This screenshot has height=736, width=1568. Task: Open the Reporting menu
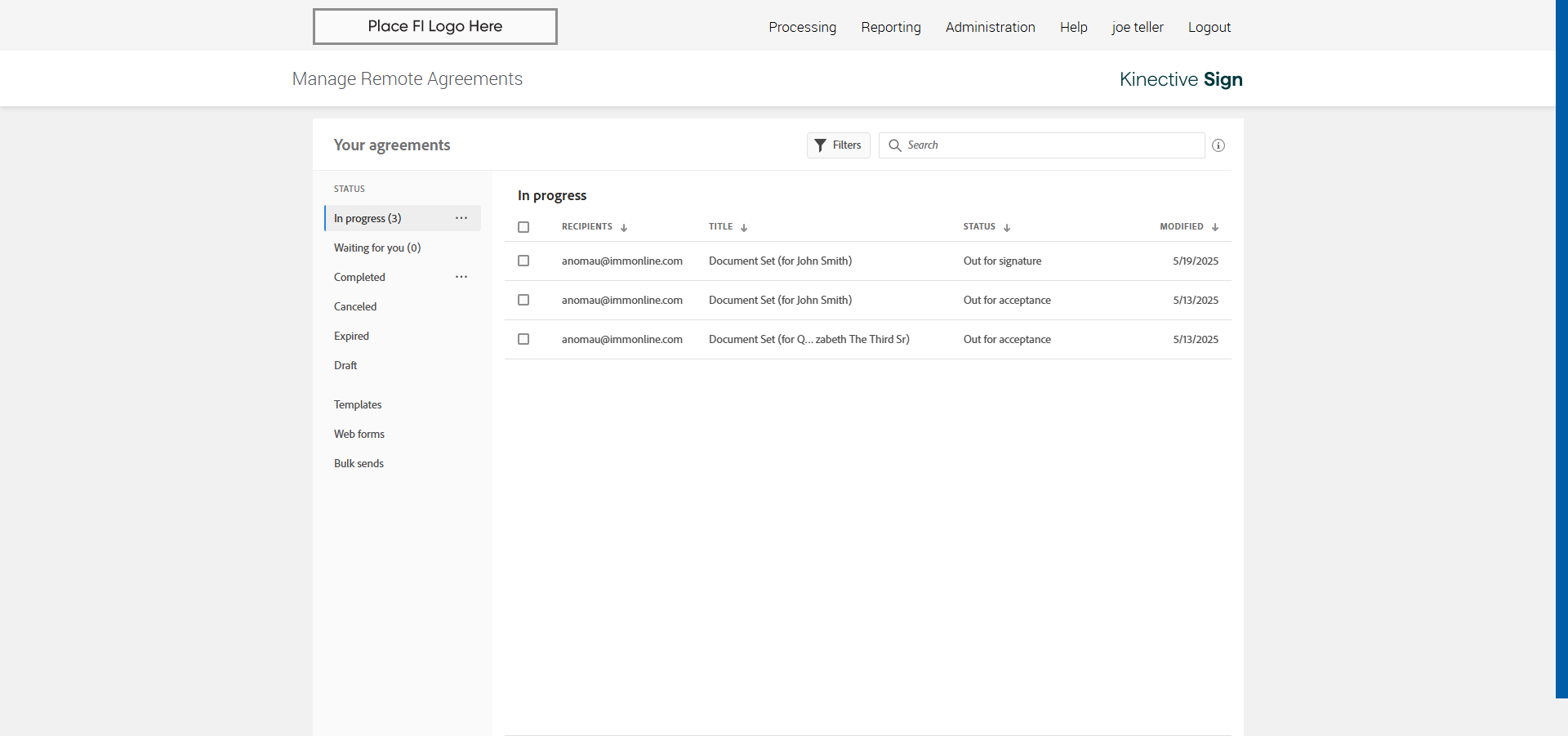point(890,27)
